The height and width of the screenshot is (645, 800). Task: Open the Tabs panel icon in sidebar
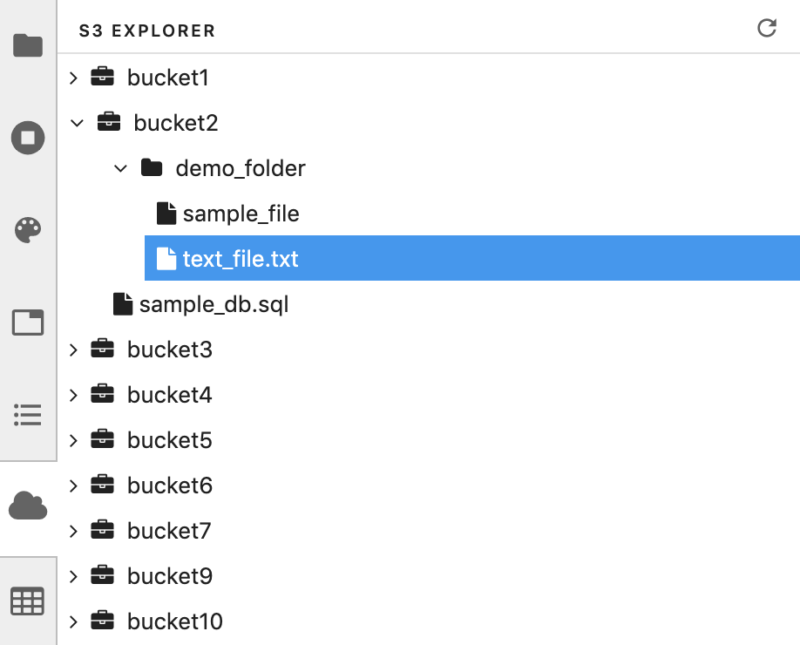[28, 322]
